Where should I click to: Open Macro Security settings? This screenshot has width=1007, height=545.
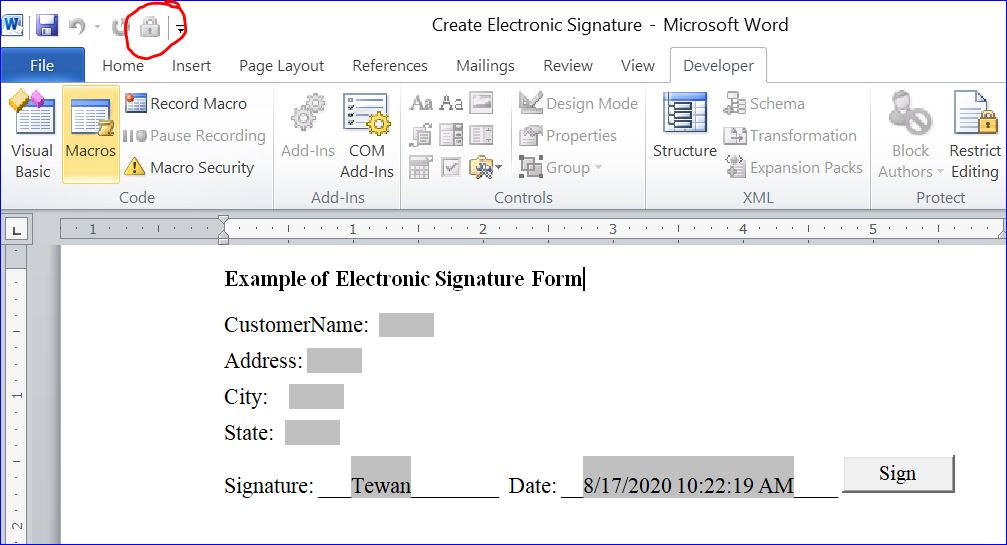tap(189, 168)
